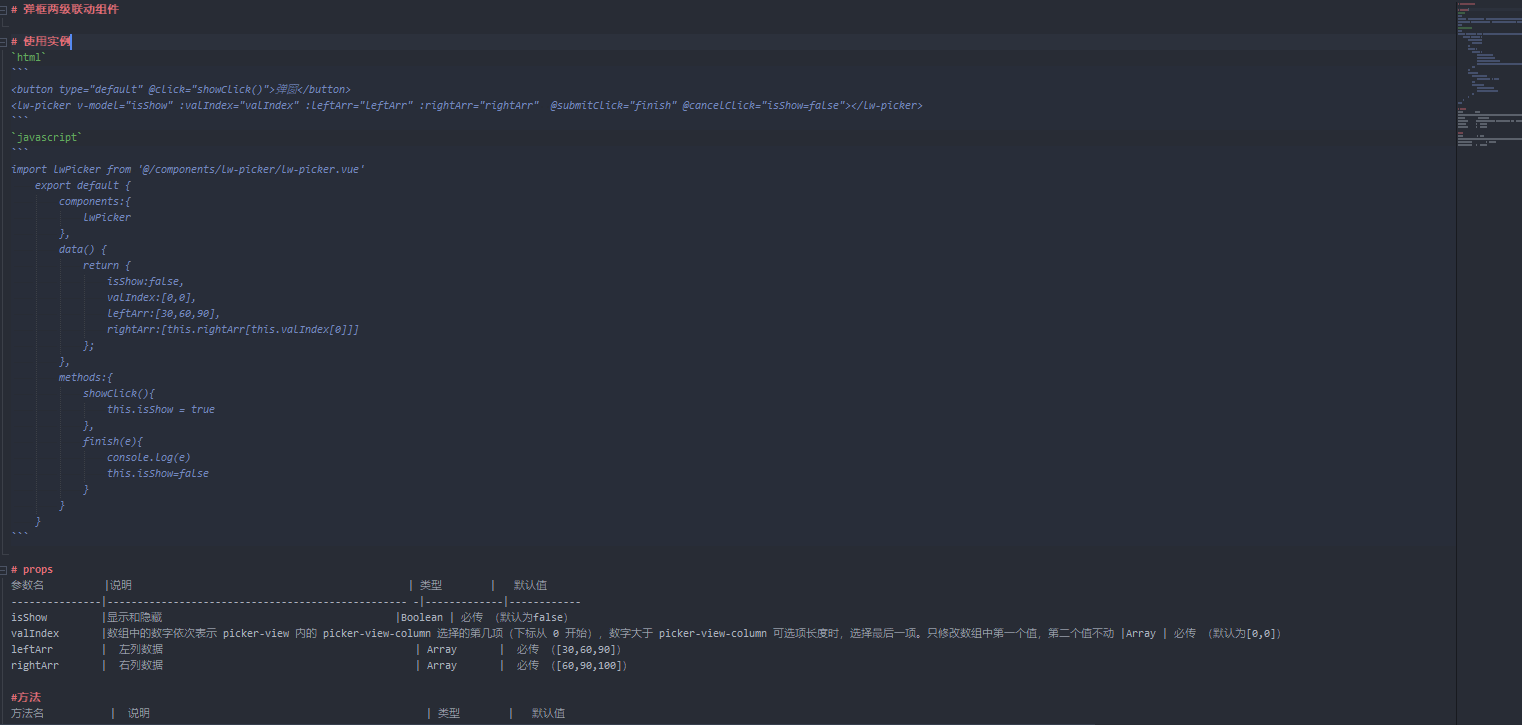Click the 'return {' line
This screenshot has width=1522, height=725.
[x=107, y=265]
